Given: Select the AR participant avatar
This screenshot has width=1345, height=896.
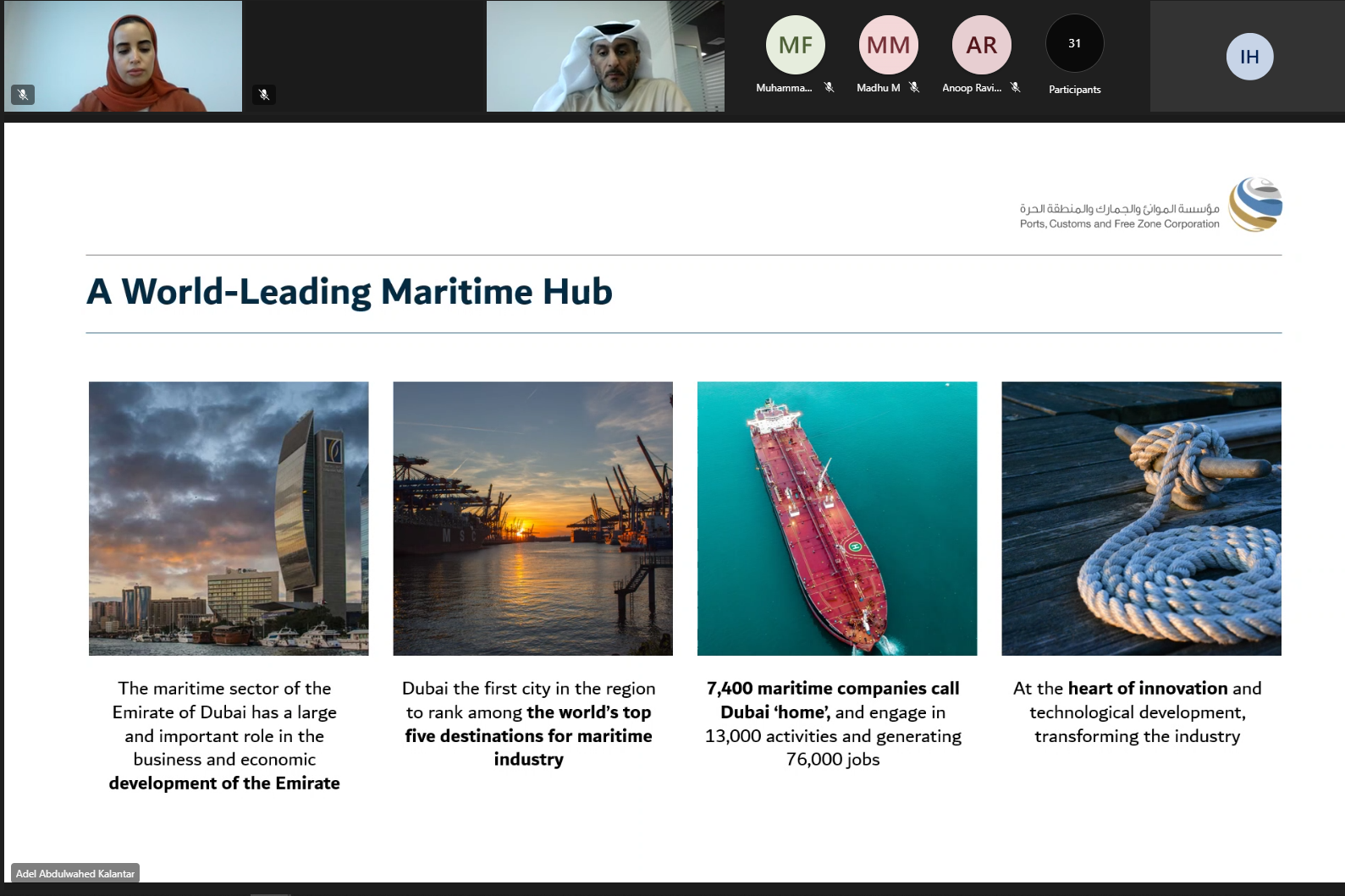Looking at the screenshot, I should [981, 45].
